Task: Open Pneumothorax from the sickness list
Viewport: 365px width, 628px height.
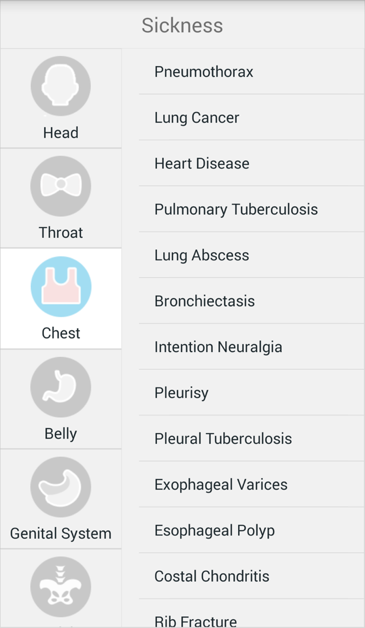Action: click(252, 72)
